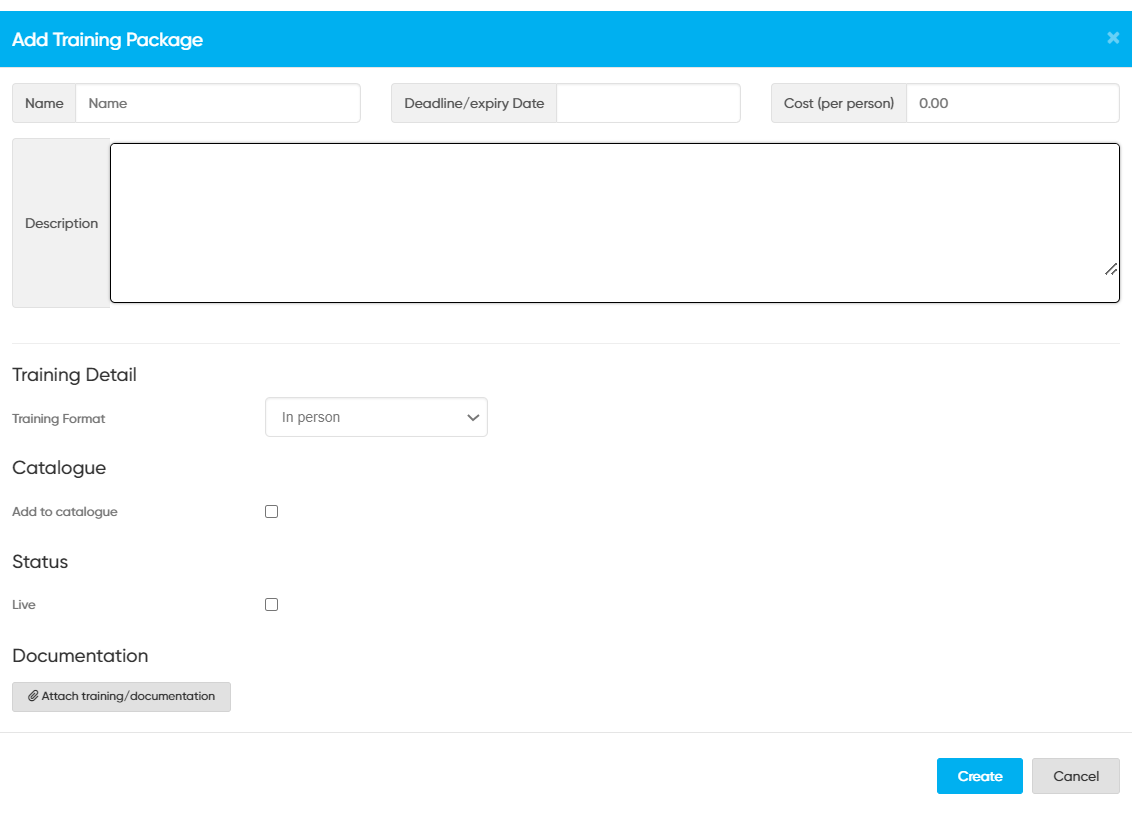The width and height of the screenshot is (1132, 836).
Task: Click the Training Detail section heading
Action: point(73,374)
